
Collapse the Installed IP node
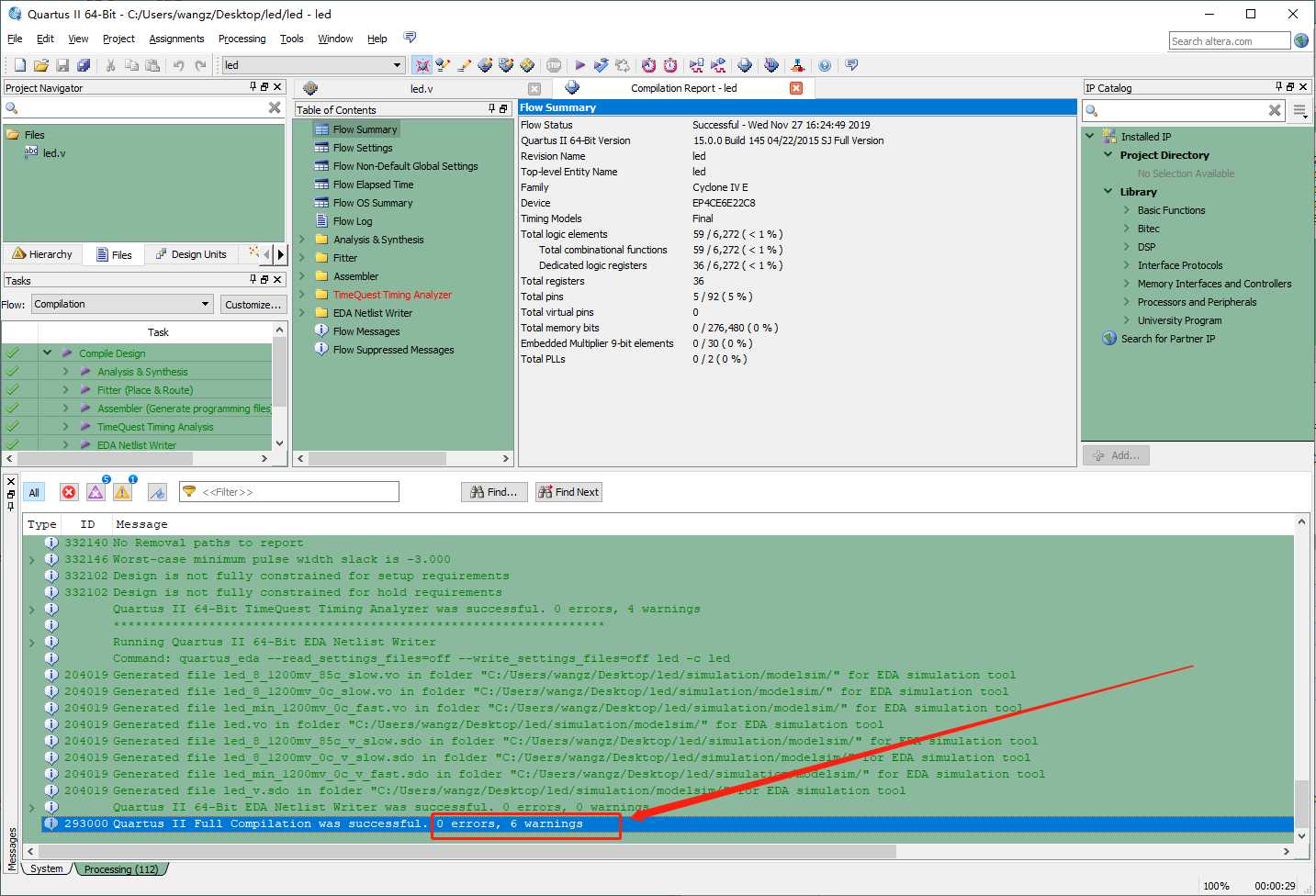pyautogui.click(x=1090, y=136)
